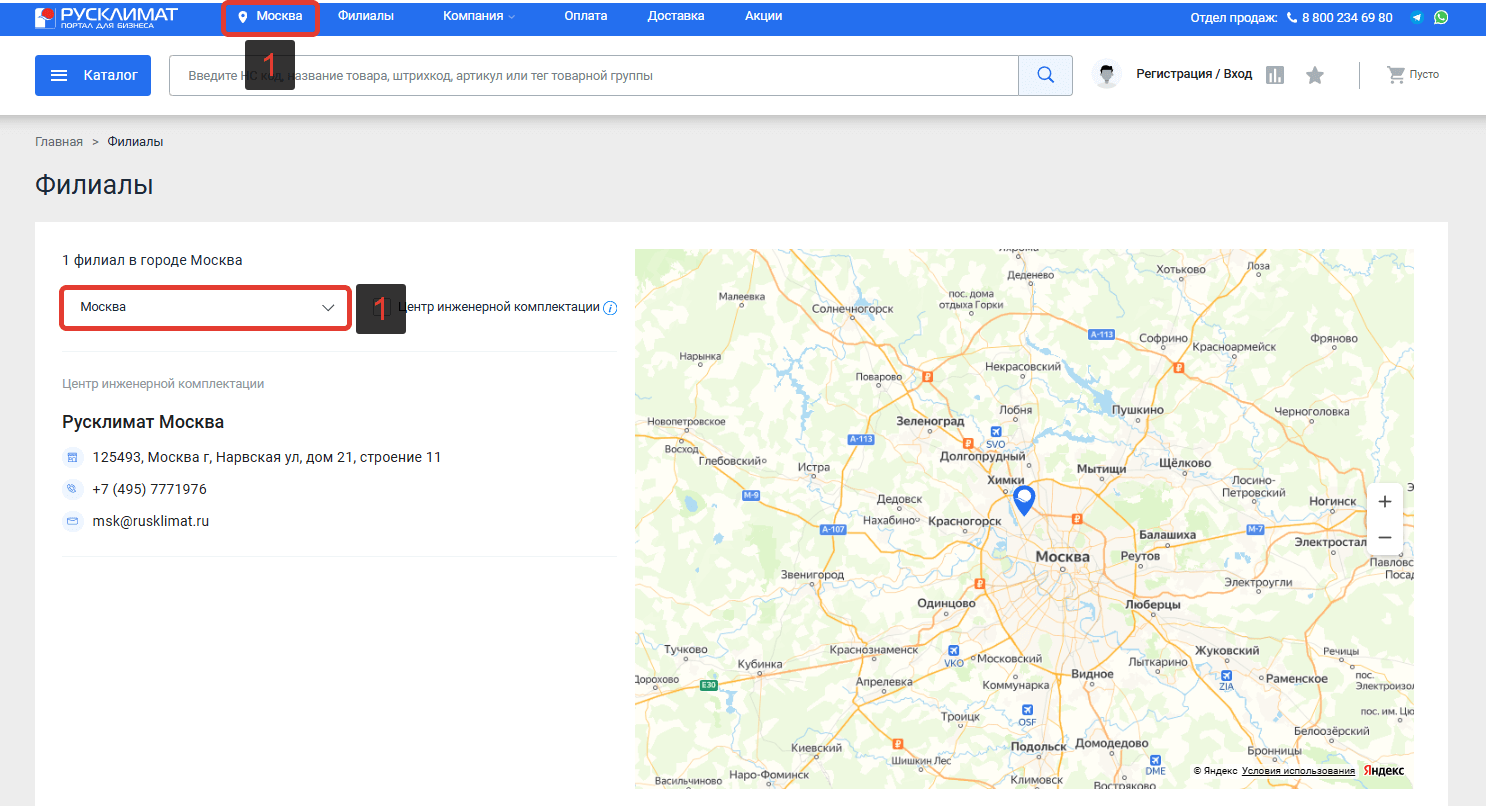Email msk@rusklimat.ru

point(151,521)
